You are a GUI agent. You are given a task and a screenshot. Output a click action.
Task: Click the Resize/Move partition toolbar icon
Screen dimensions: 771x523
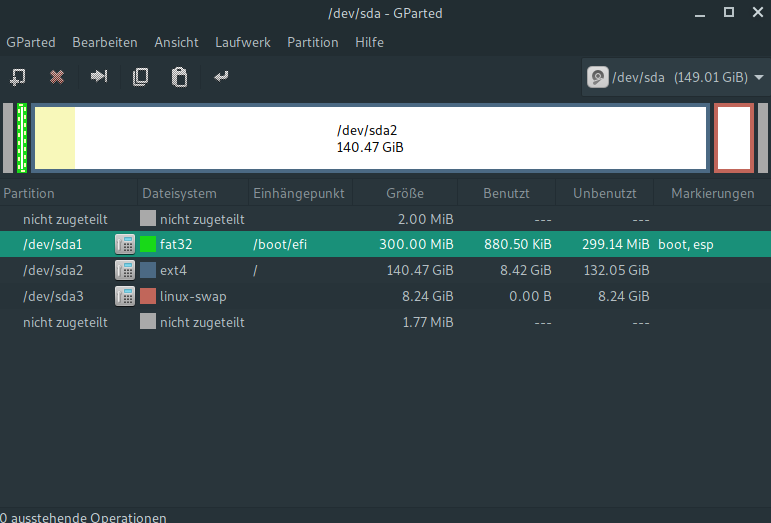pos(99,77)
